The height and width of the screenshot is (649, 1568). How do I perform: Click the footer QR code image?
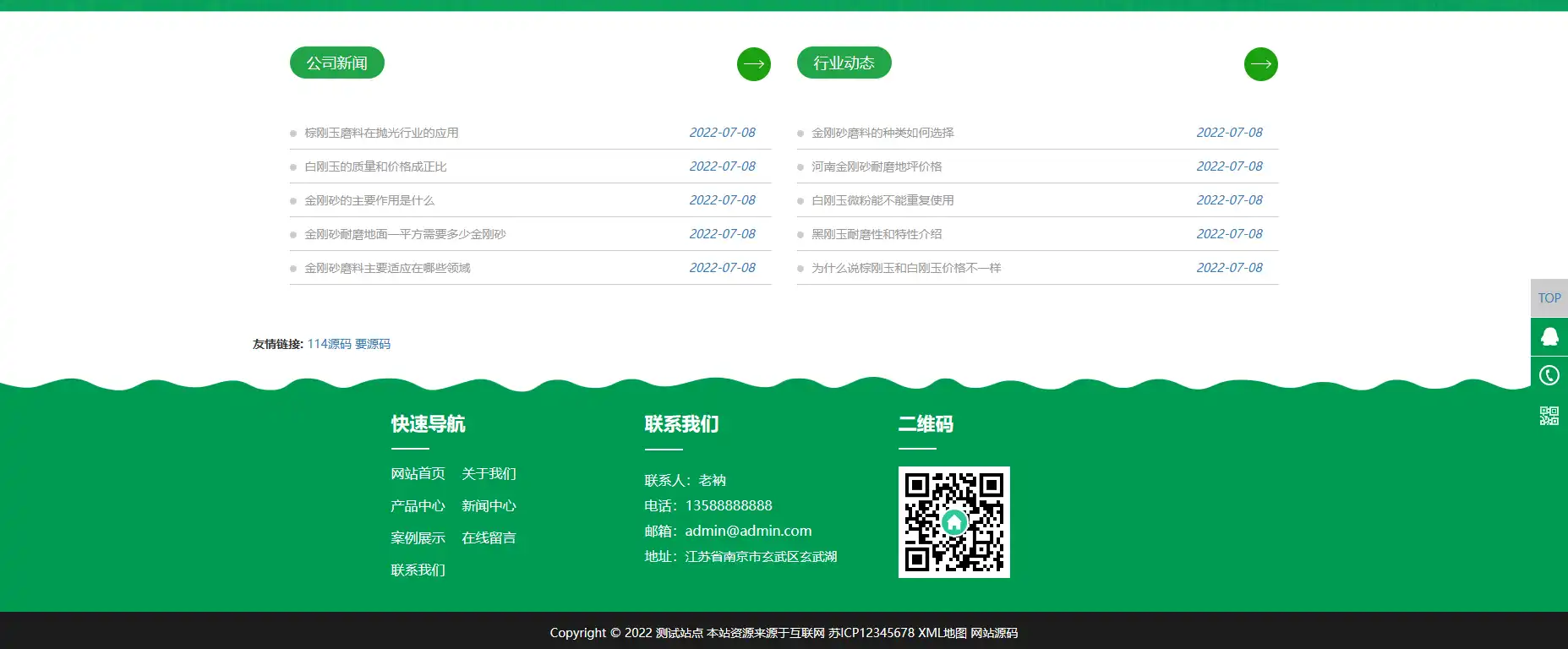click(x=953, y=522)
